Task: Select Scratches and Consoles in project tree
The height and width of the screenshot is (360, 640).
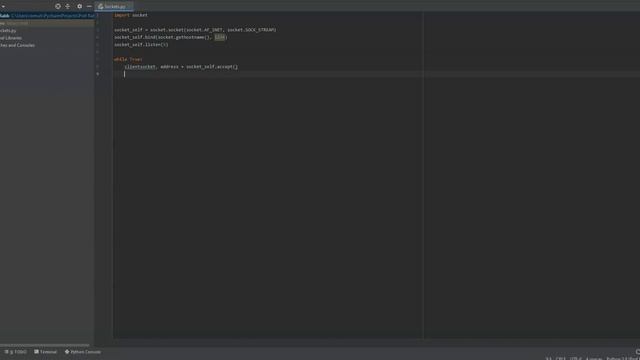Action: pos(18,45)
